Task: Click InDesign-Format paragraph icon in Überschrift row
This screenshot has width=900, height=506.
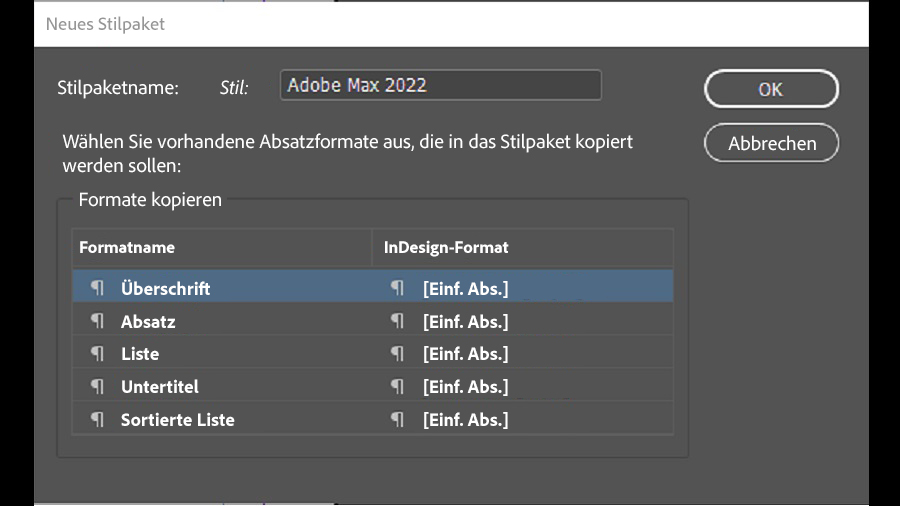Action: (x=398, y=288)
